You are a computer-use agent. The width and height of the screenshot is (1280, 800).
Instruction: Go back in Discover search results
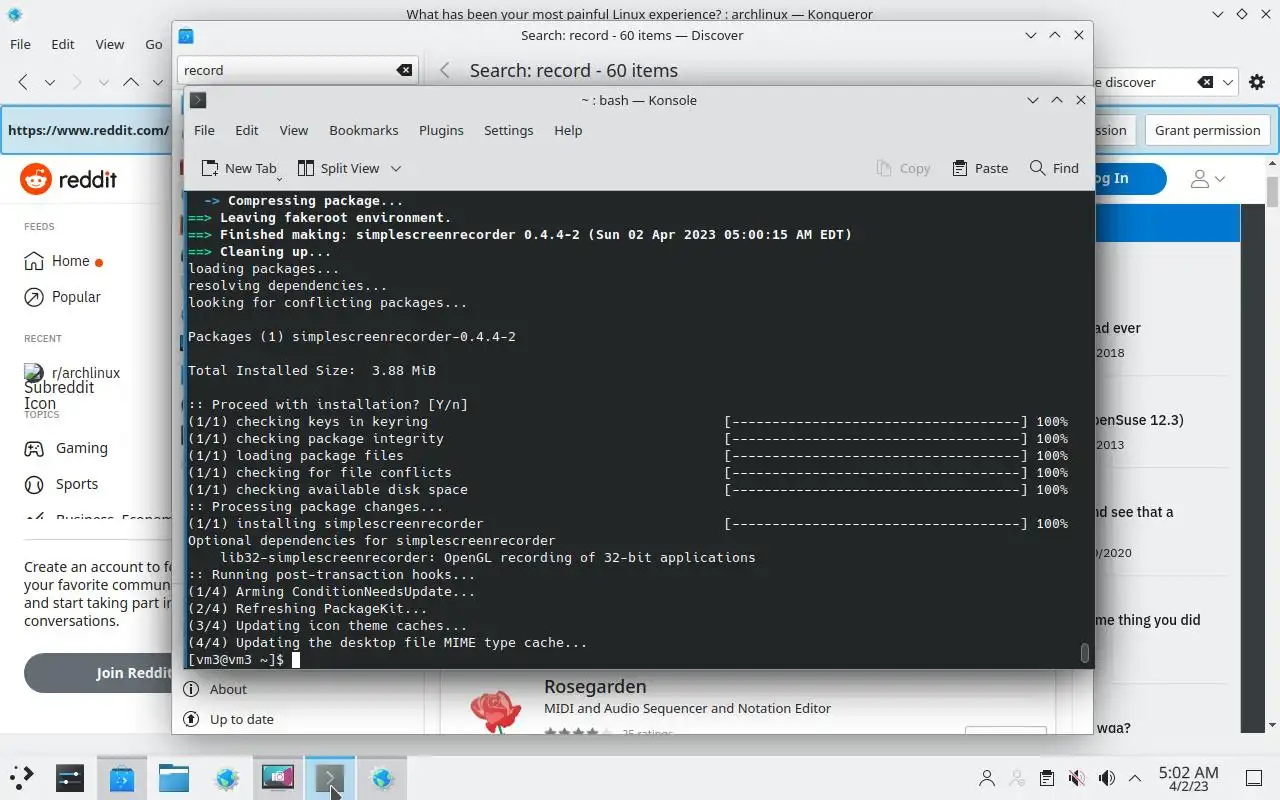446,70
